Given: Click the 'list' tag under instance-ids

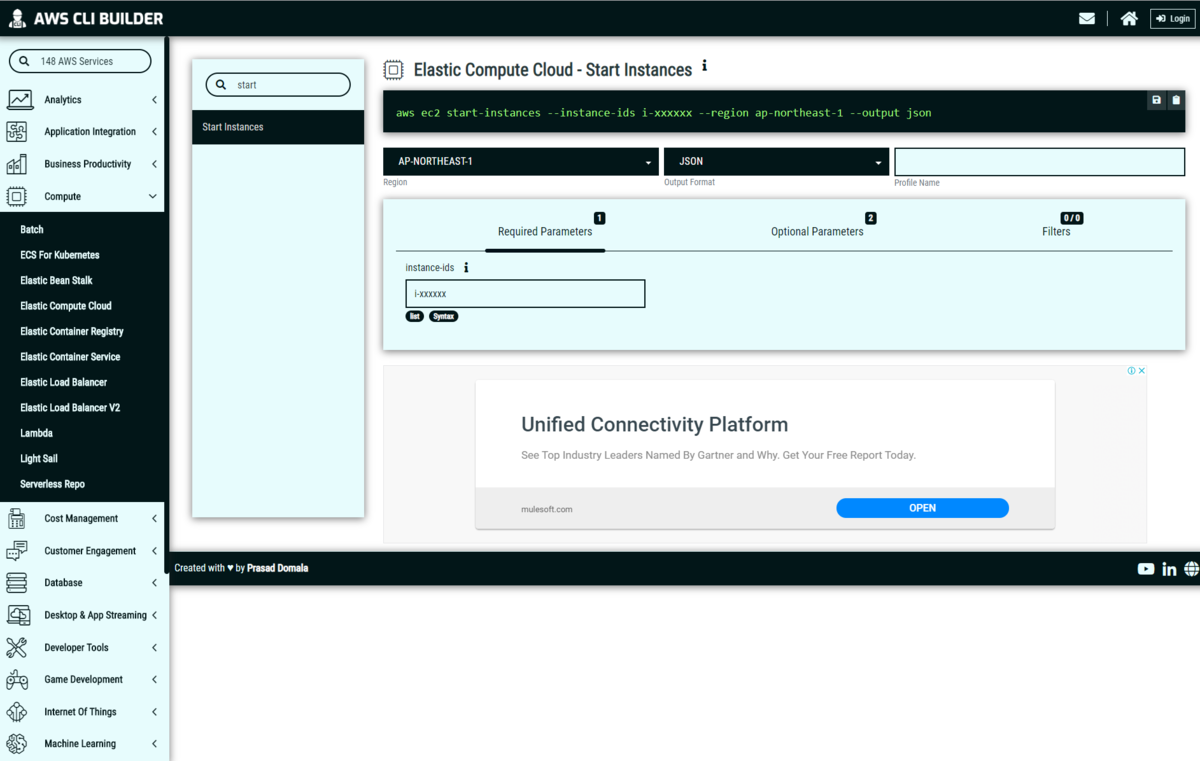Looking at the screenshot, I should pyautogui.click(x=415, y=316).
